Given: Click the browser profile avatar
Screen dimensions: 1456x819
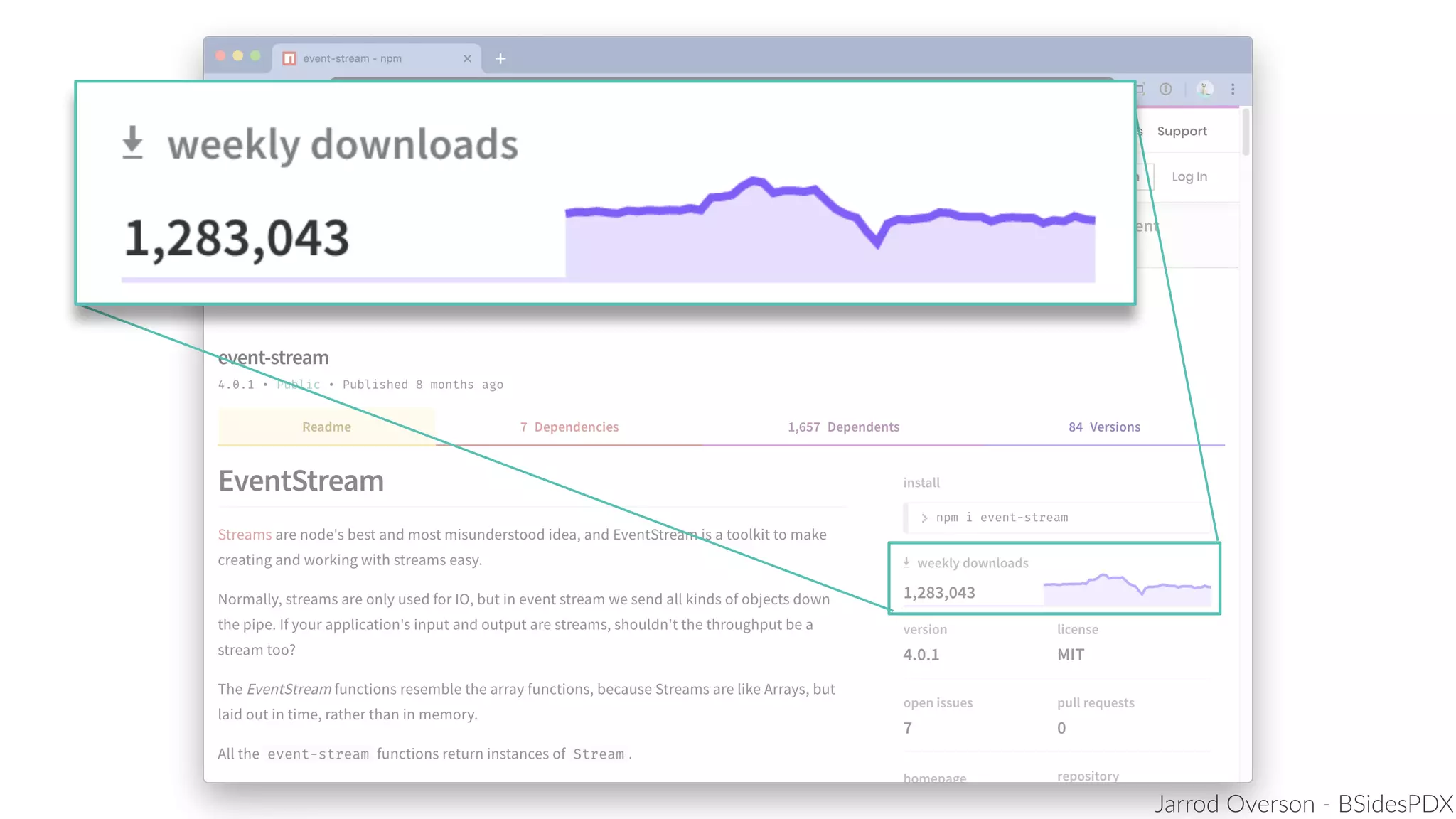Looking at the screenshot, I should click(x=1204, y=89).
